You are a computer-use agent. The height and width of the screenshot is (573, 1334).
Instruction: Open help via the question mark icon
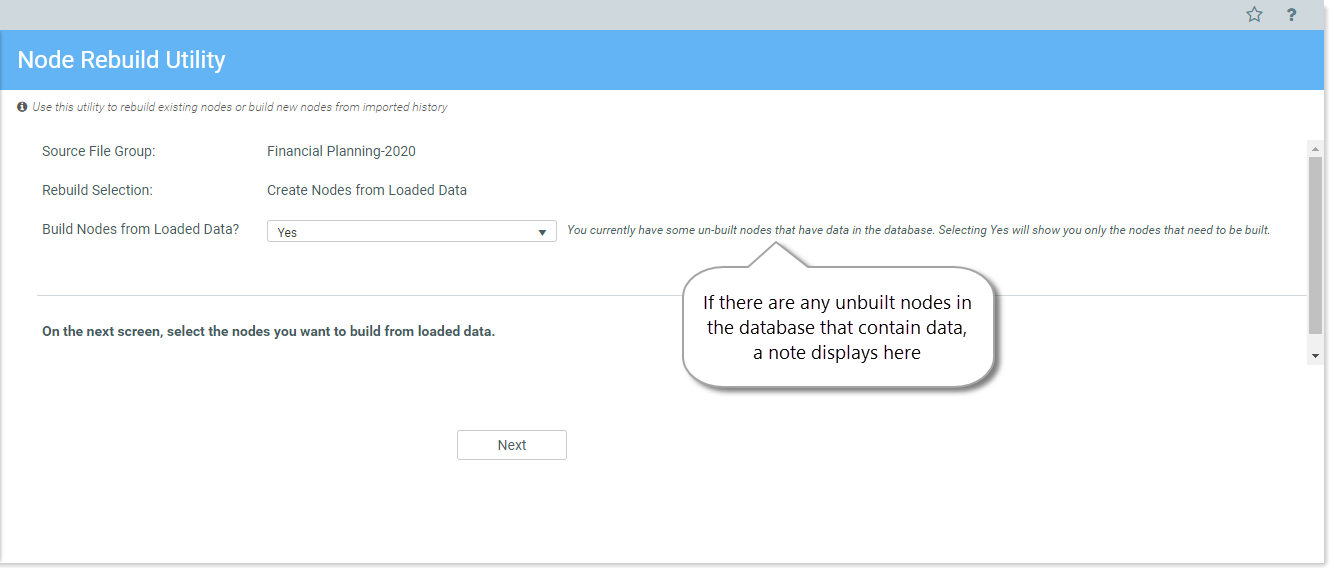1292,14
